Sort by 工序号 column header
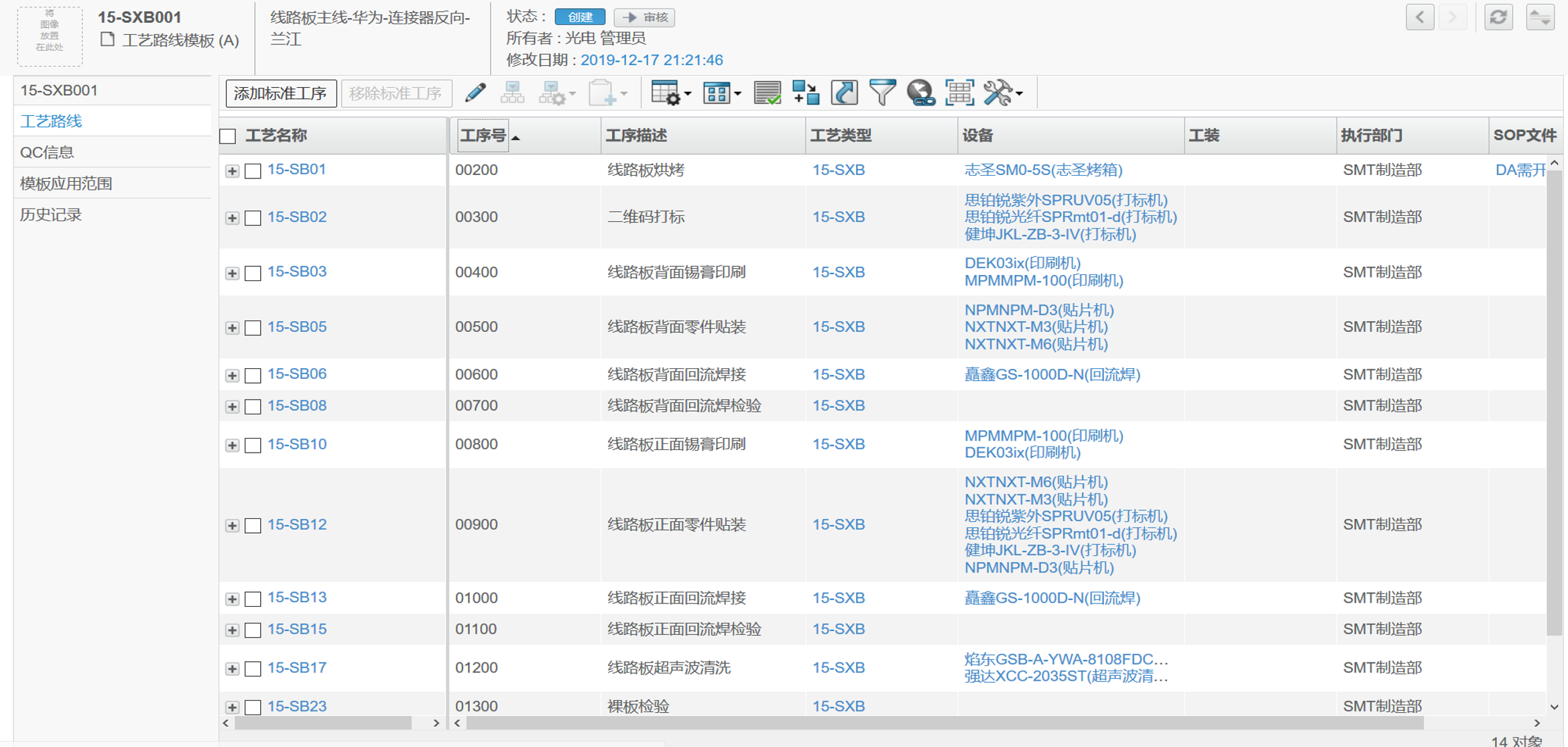 483,135
